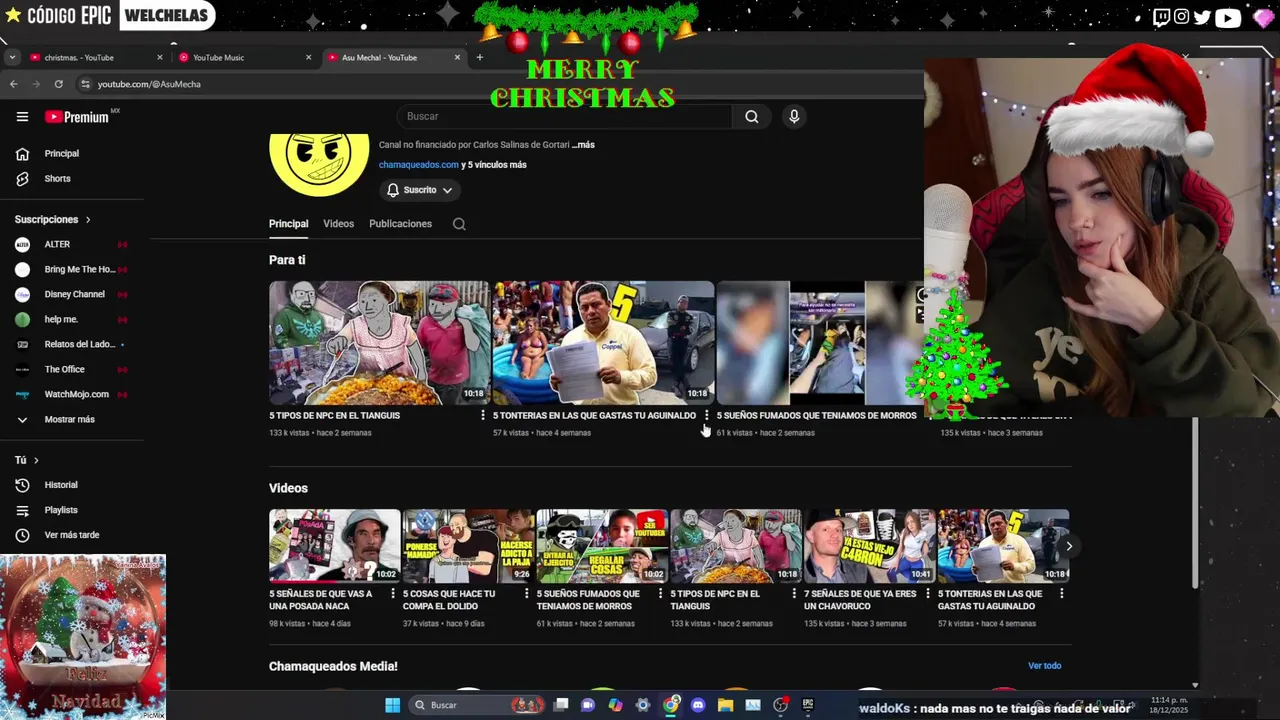Click the browser address bar URL
Viewport: 1280px width, 720px height.
click(149, 84)
